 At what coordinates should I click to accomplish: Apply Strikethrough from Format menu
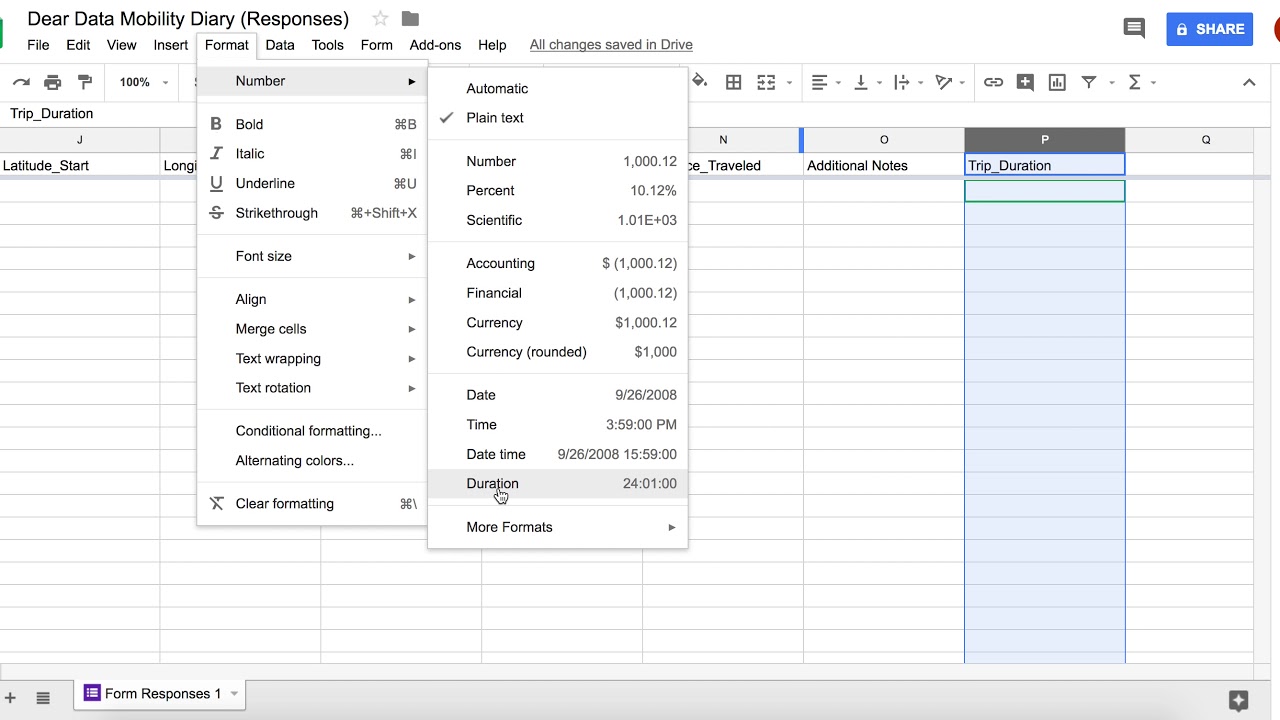(x=312, y=213)
